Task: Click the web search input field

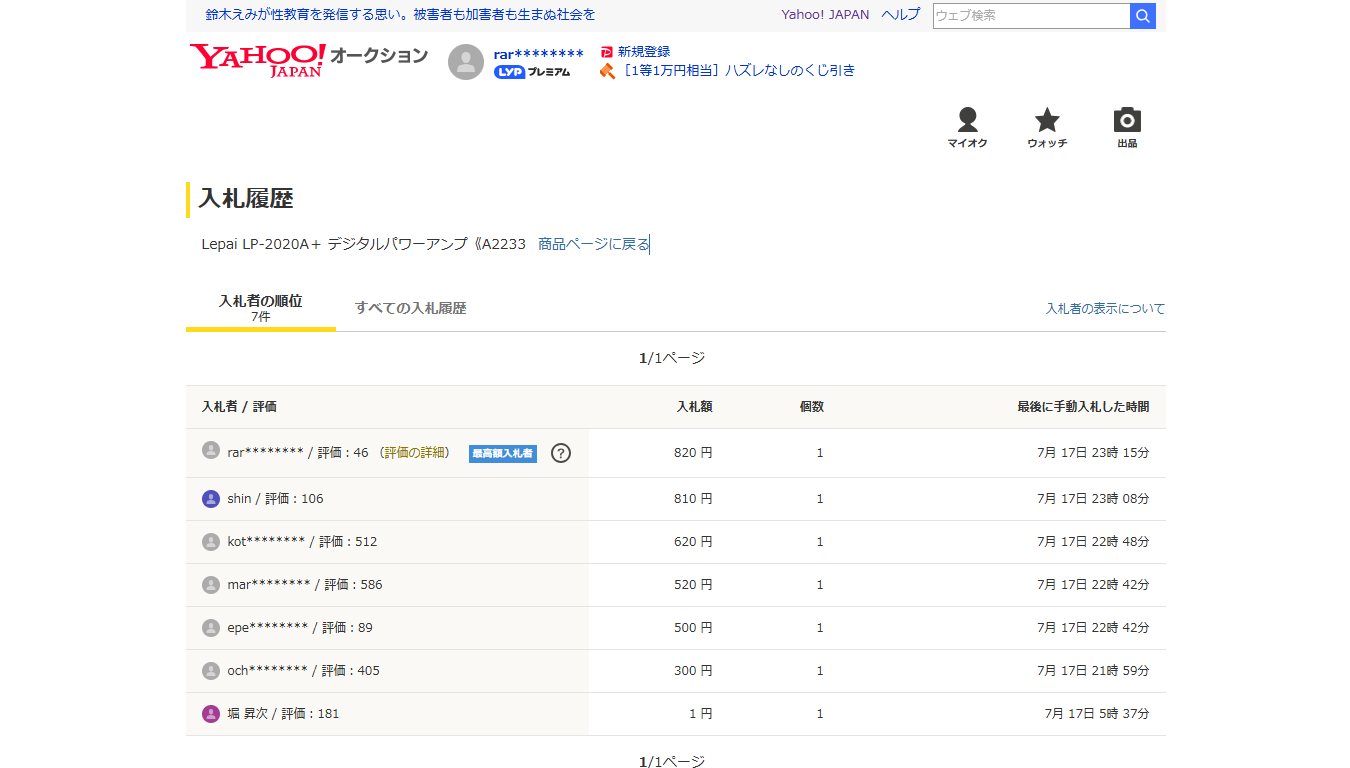Action: [x=1030, y=16]
